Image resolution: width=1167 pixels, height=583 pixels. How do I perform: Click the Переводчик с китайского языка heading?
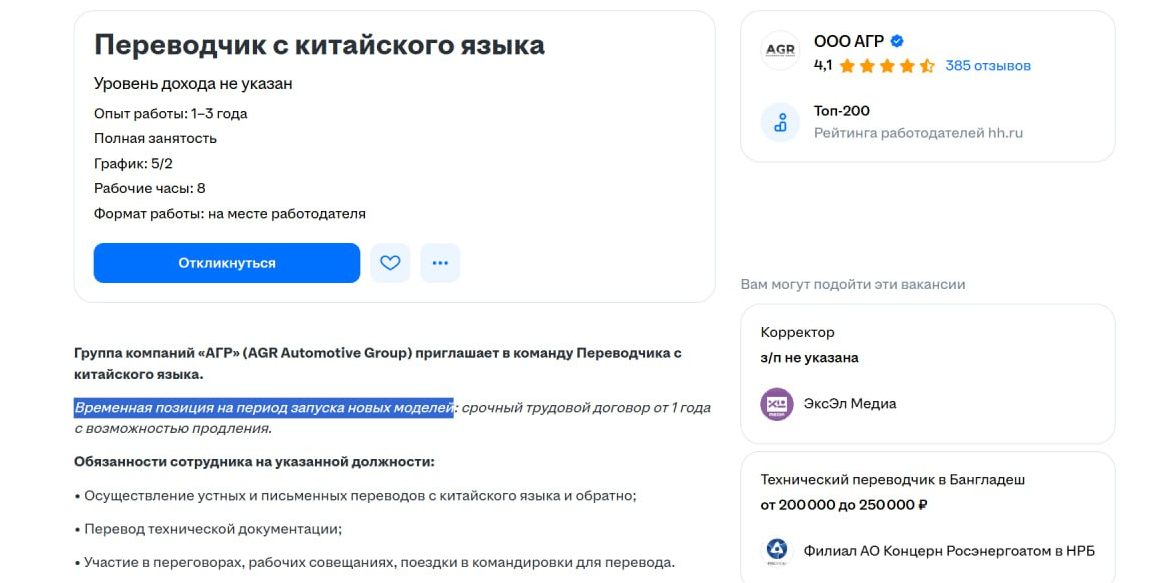[319, 44]
